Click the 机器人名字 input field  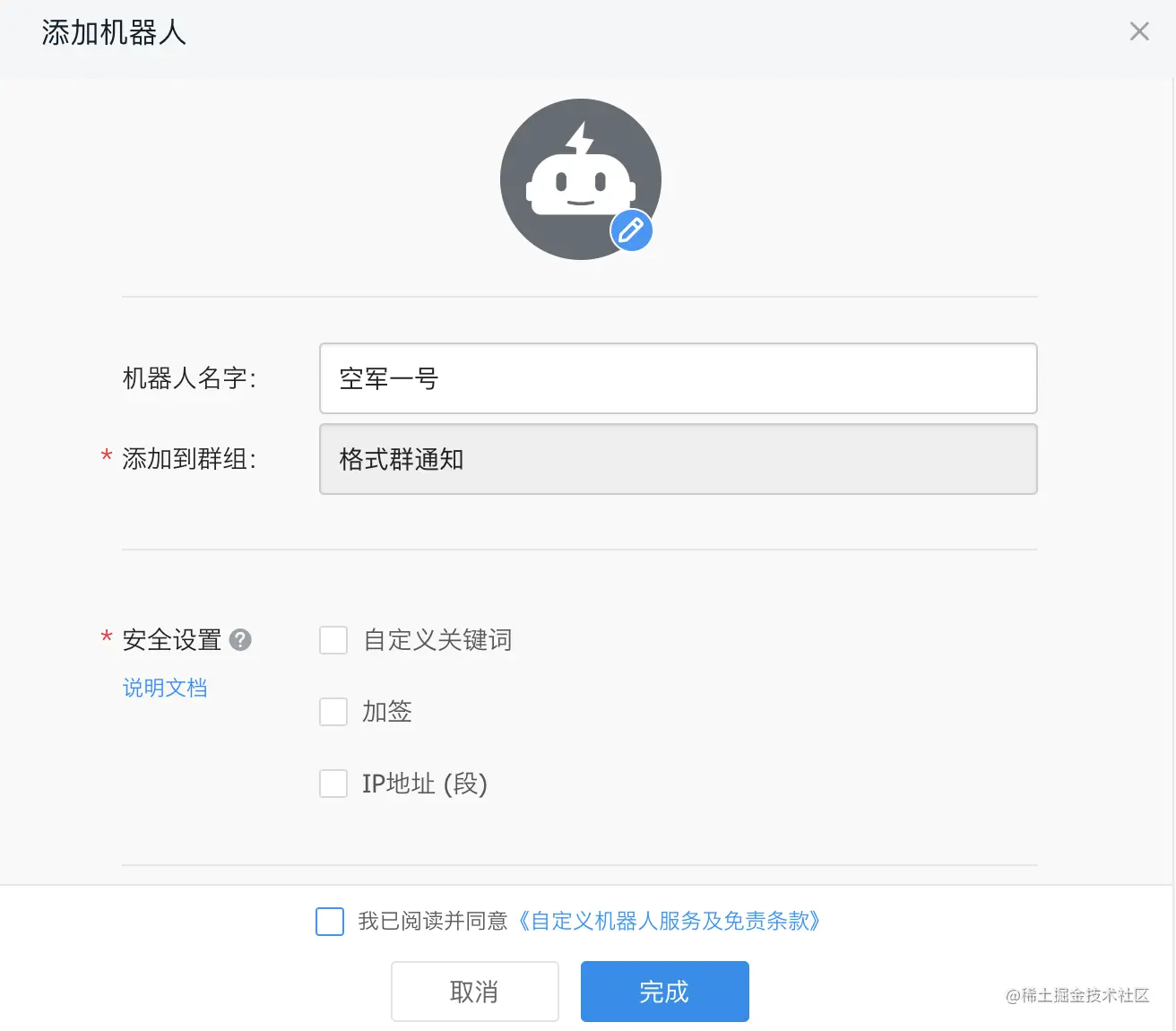pos(679,378)
